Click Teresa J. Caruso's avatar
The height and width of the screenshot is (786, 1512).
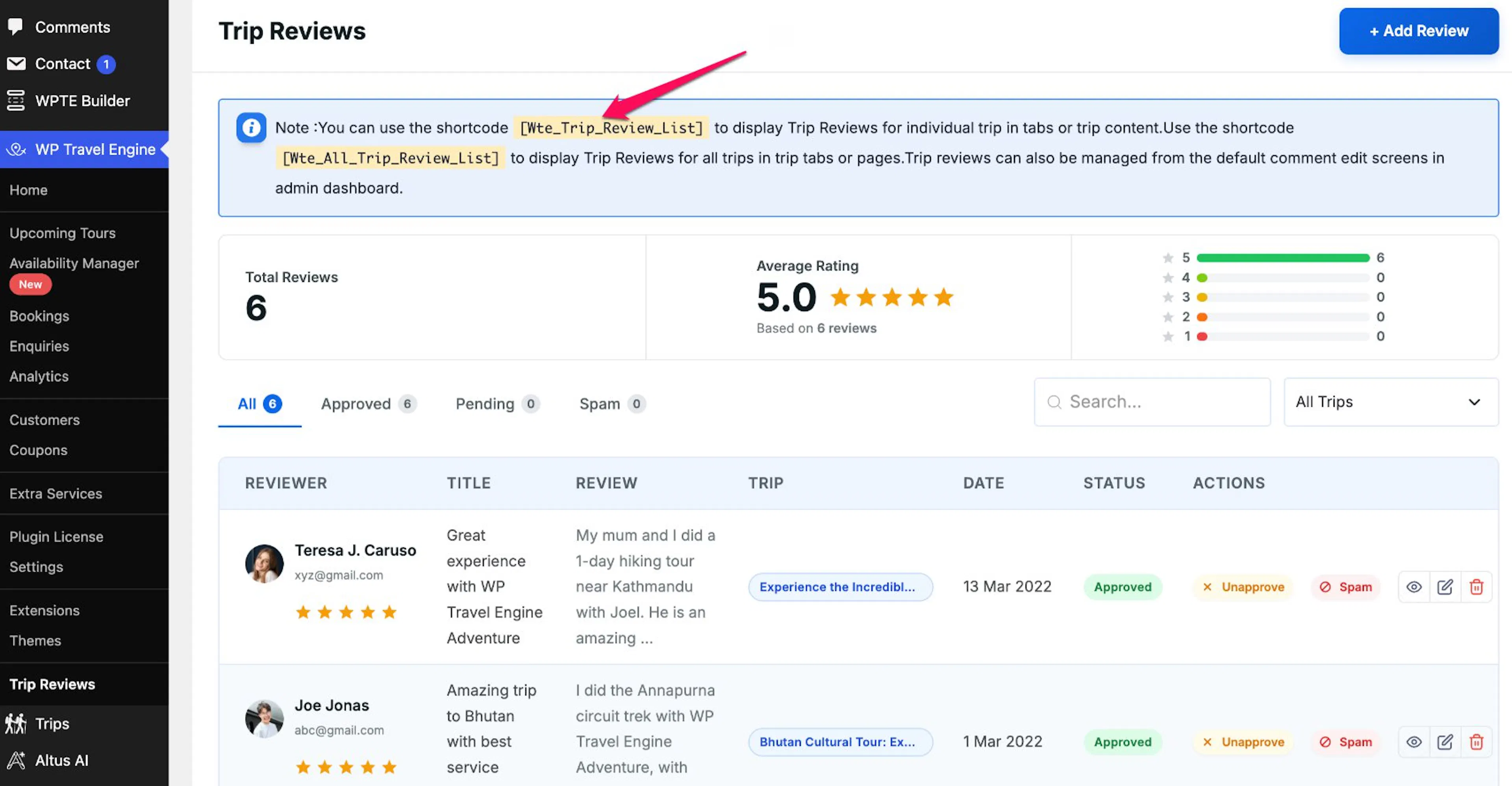click(x=264, y=564)
